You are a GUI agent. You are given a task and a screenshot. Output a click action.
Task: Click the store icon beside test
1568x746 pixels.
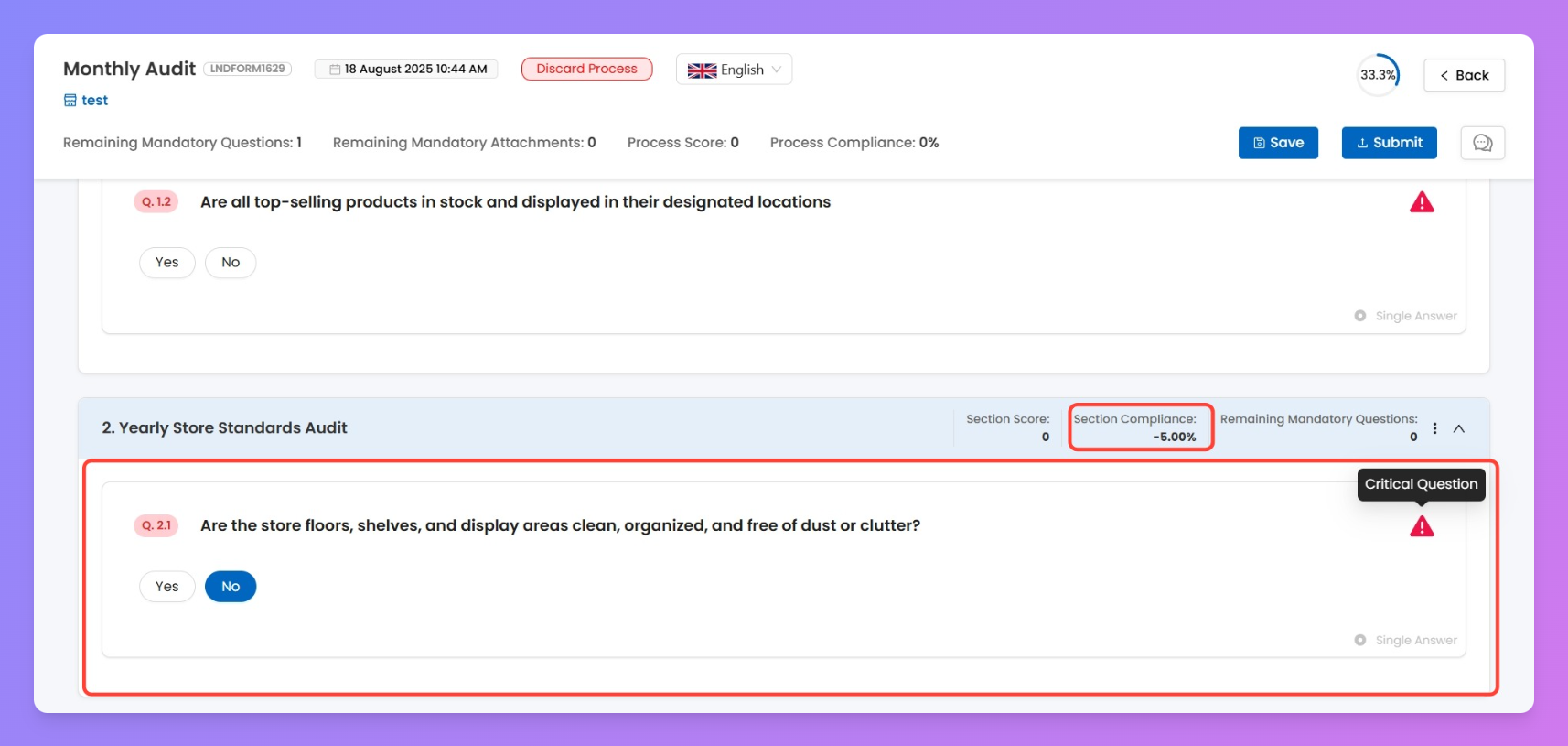coord(70,101)
